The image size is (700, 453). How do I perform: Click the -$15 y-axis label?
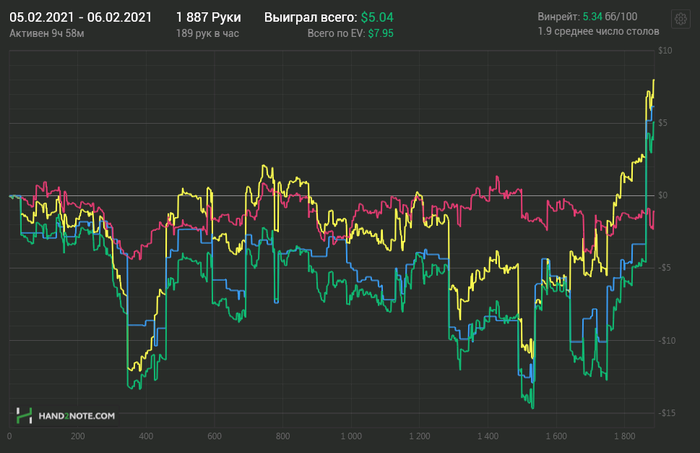coord(666,413)
